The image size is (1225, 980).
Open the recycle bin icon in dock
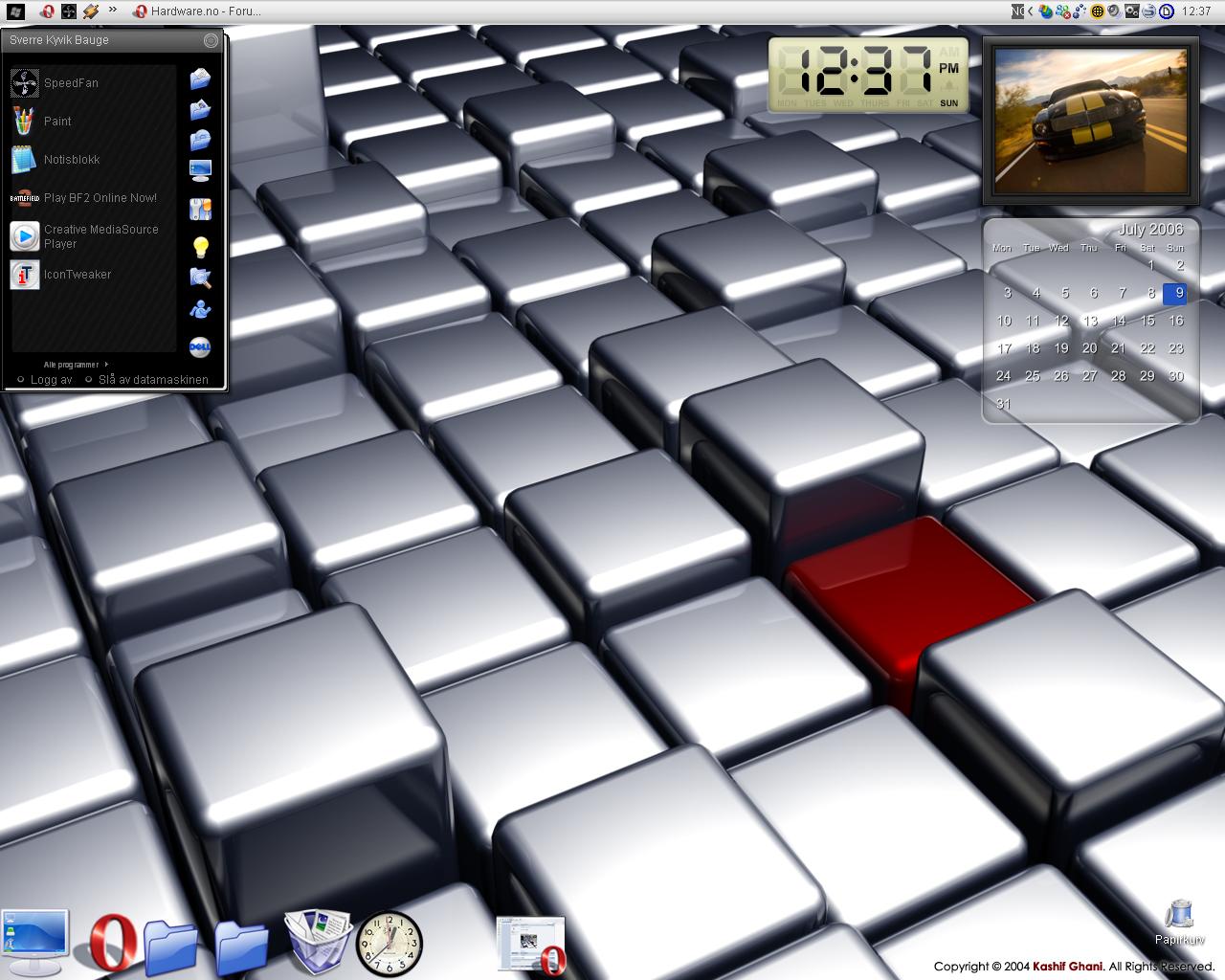point(319,942)
